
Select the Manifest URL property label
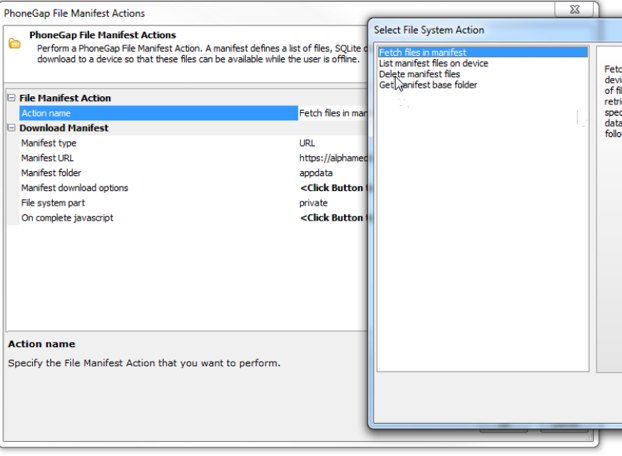pos(47,158)
